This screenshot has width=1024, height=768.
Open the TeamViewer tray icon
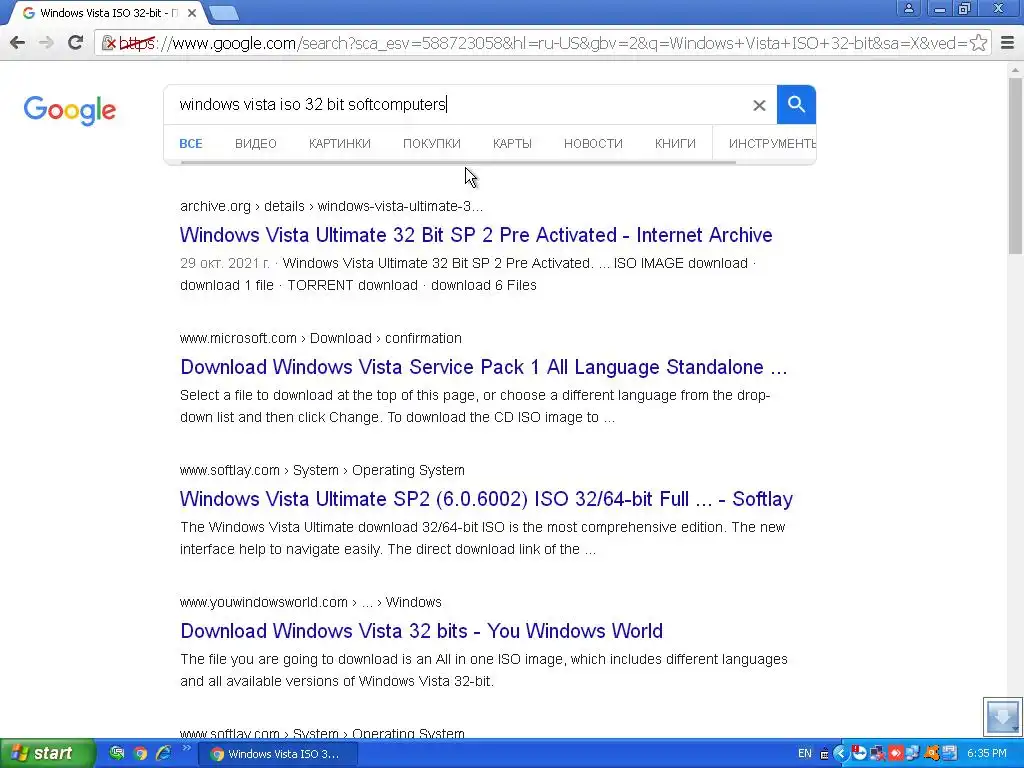tap(859, 753)
